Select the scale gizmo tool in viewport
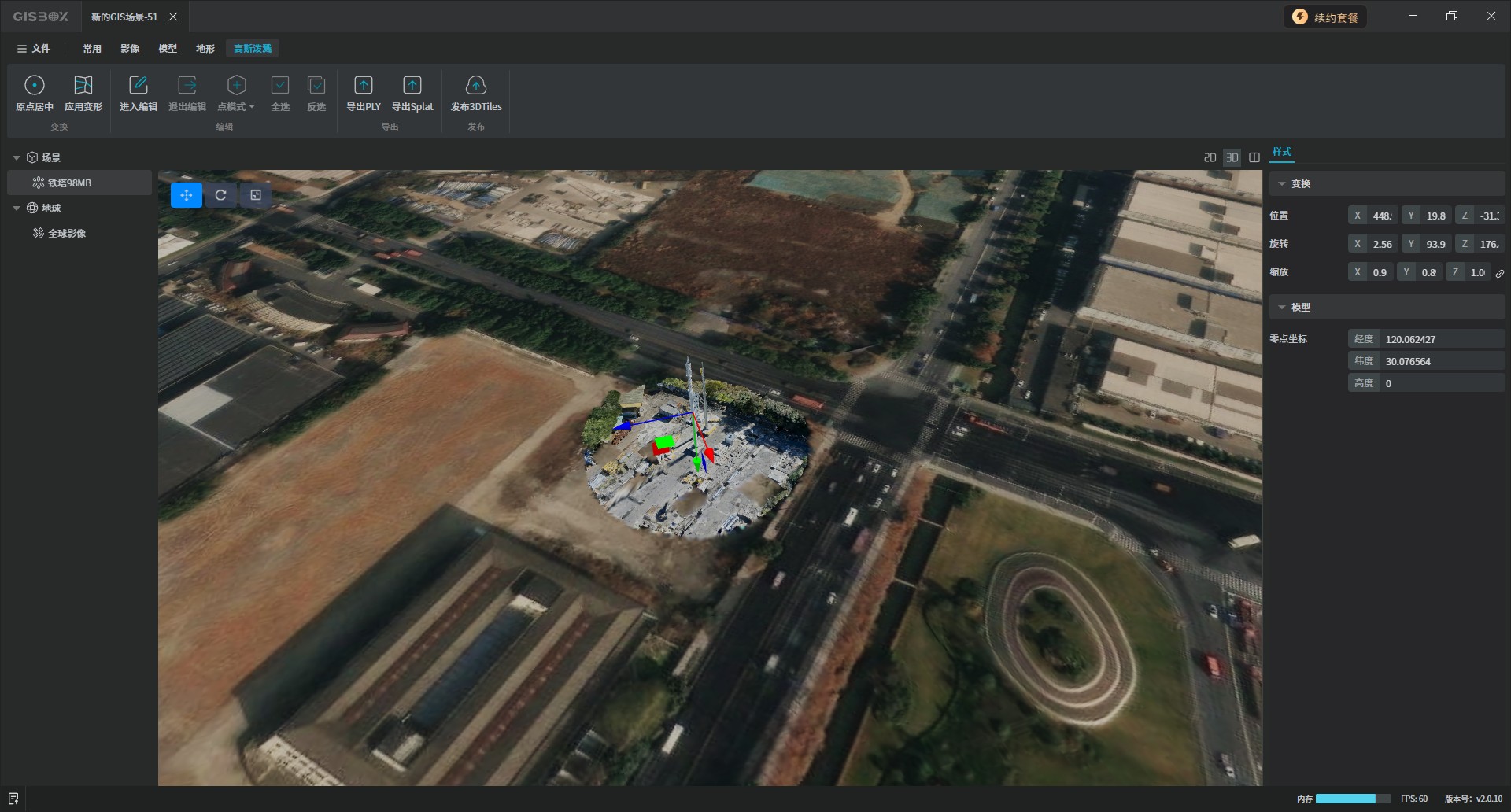The image size is (1511, 812). pos(256,195)
